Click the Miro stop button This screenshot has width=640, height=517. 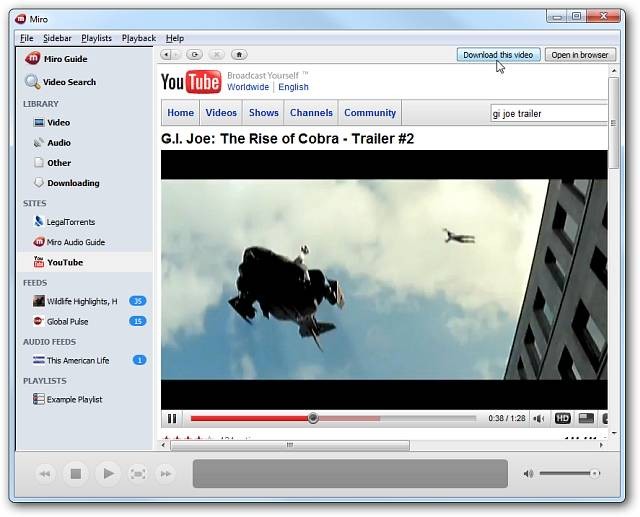pyautogui.click(x=76, y=474)
